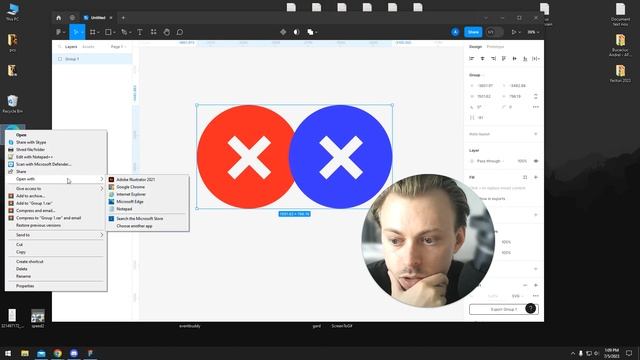Choose Open in context menu
The width and height of the screenshot is (640, 360).
point(56,135)
